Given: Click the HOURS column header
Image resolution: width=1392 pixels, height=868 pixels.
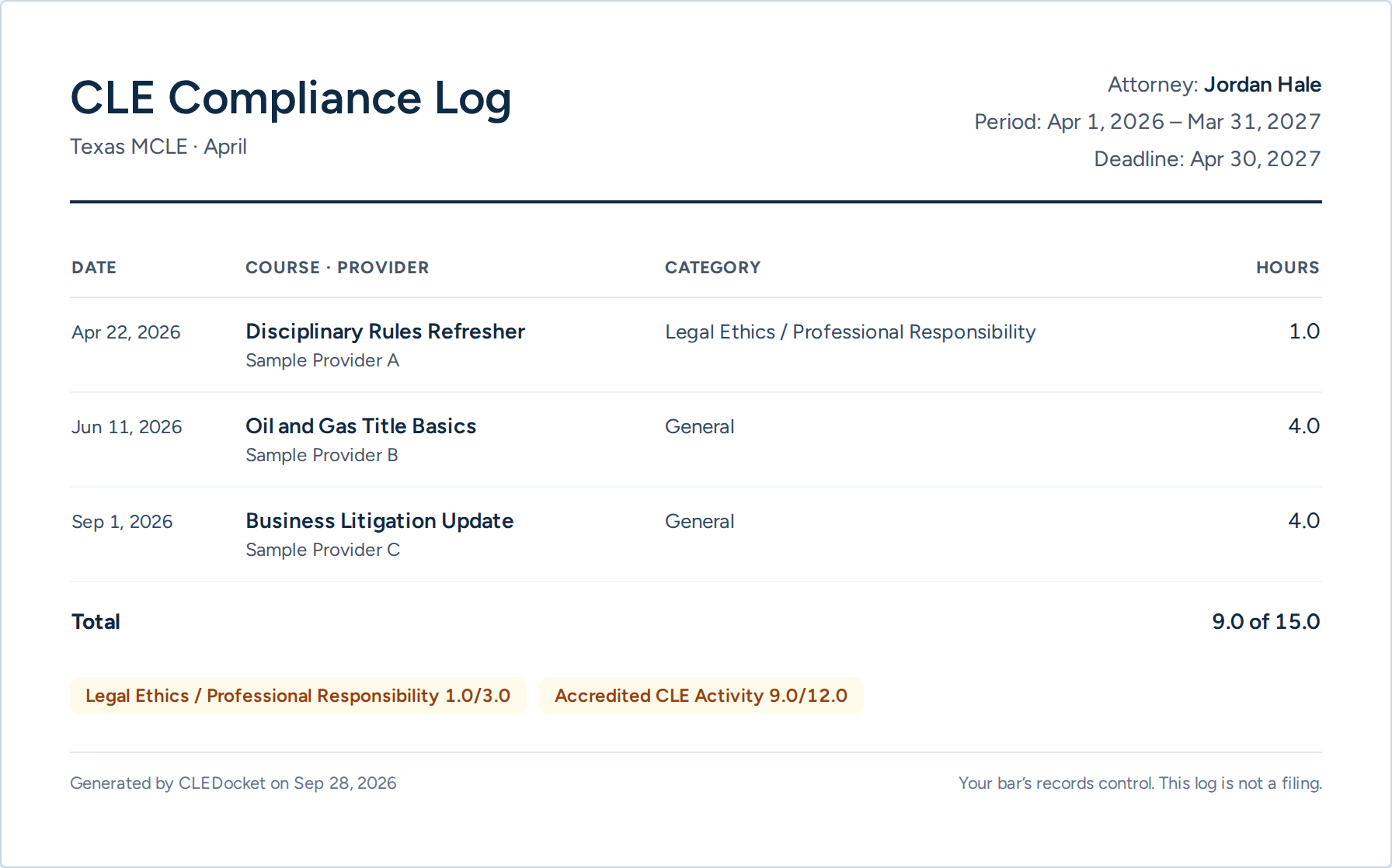Looking at the screenshot, I should (x=1287, y=268).
